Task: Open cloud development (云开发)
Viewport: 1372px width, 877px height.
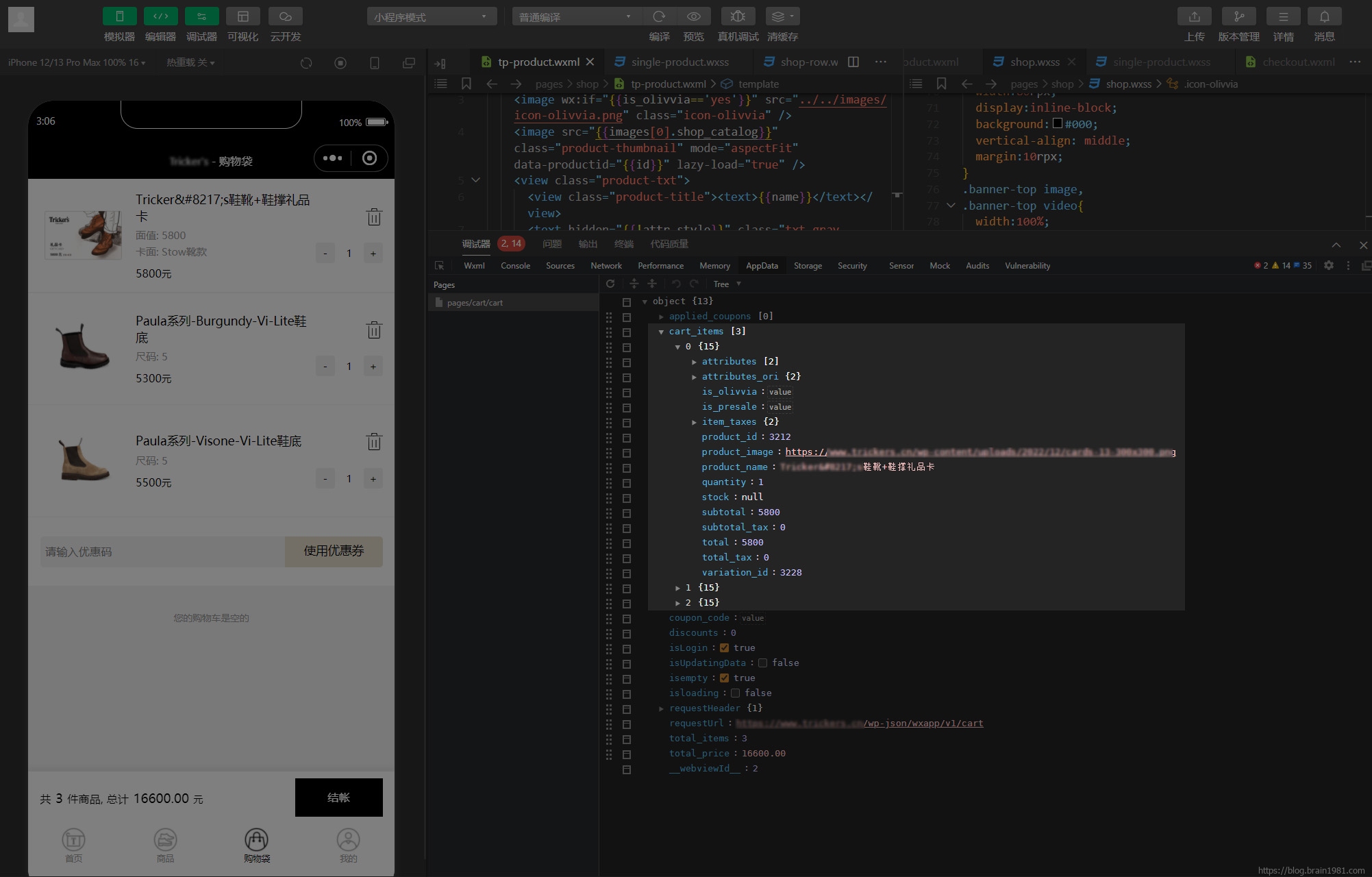Action: 286,16
